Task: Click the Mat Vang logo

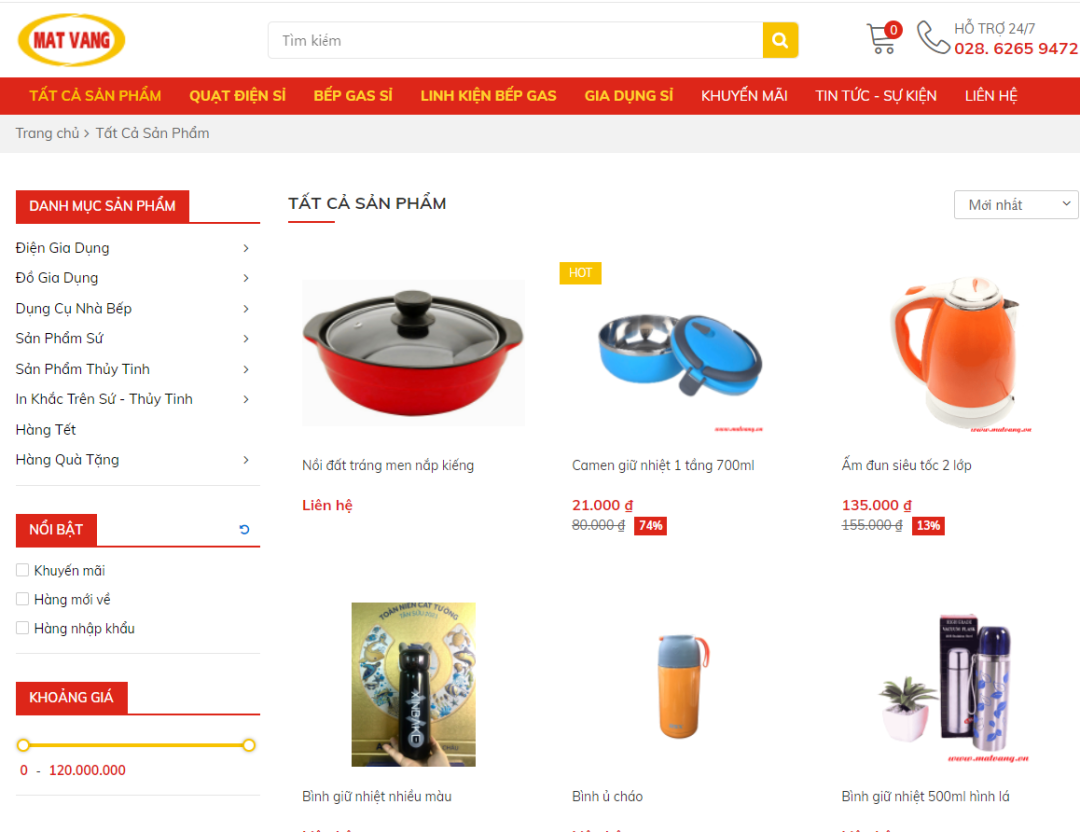Action: tap(72, 40)
